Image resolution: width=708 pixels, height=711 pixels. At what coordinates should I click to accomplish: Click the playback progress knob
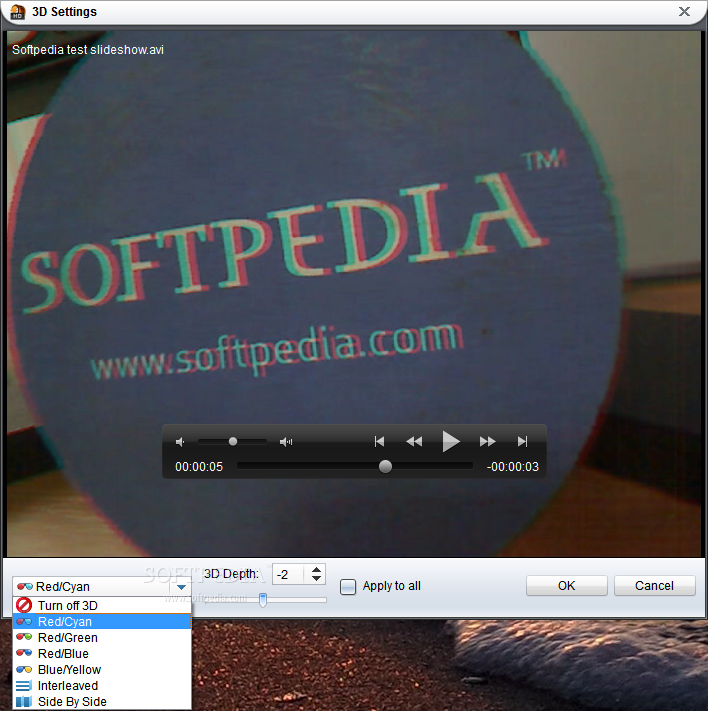(385, 466)
